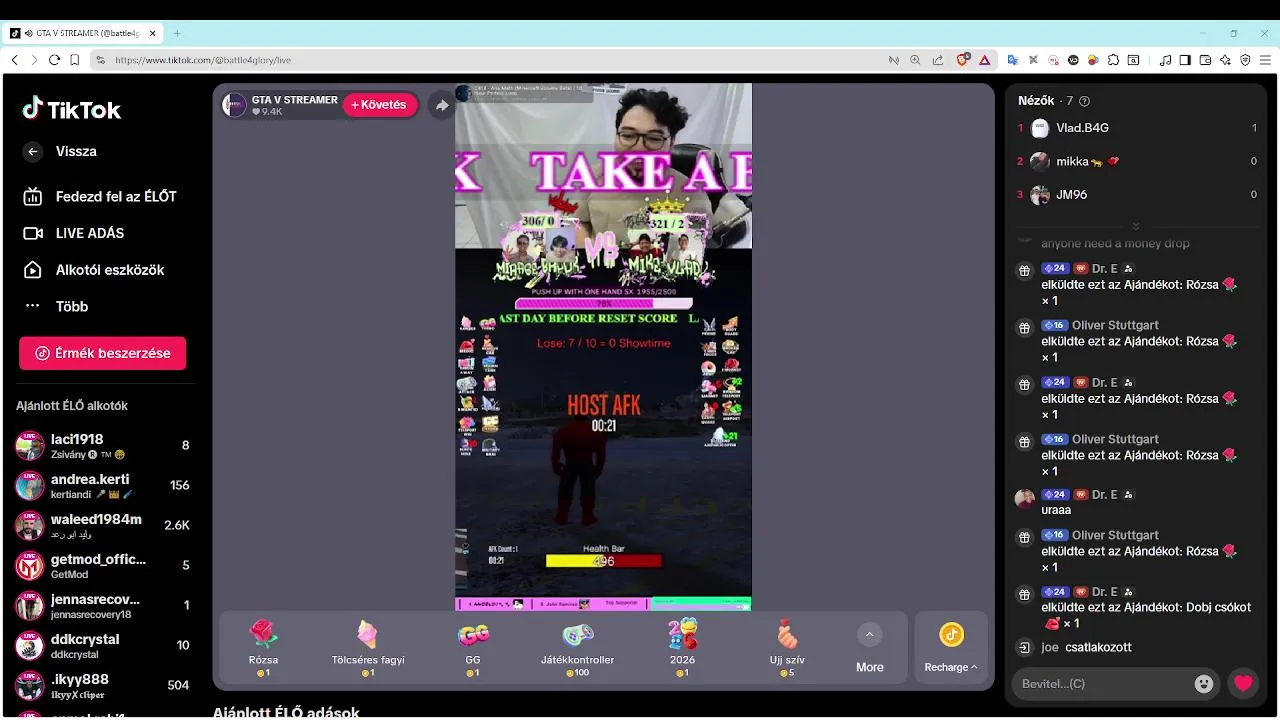Image resolution: width=1280 pixels, height=720 pixels.
Task: Toggle the browser sidebar panel
Action: click(x=1185, y=60)
